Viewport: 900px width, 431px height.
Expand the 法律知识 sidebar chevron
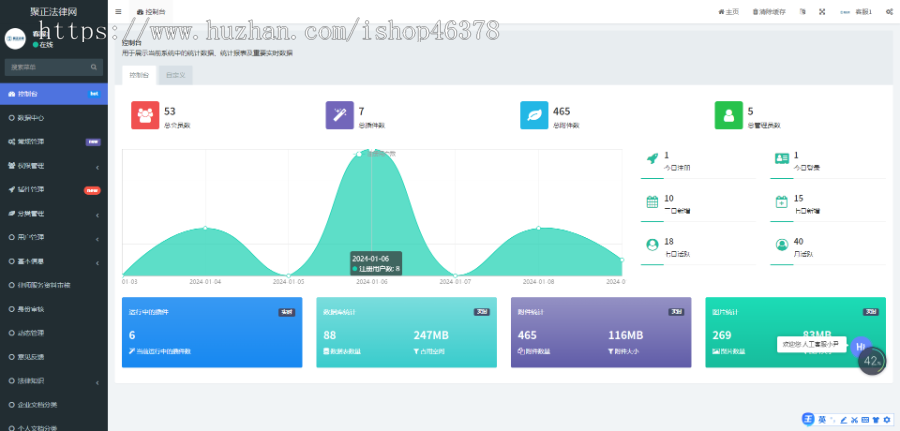pyautogui.click(x=98, y=382)
